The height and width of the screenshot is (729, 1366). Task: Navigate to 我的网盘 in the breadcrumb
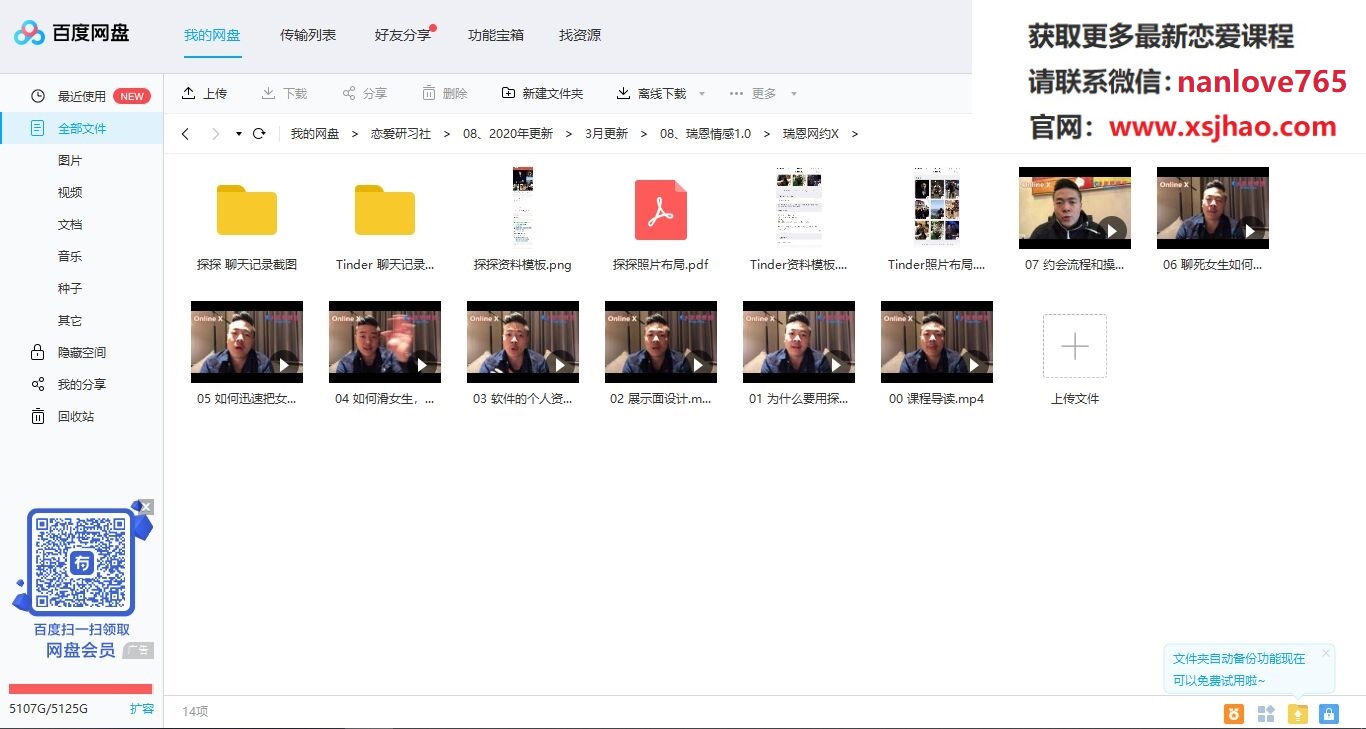(x=315, y=133)
